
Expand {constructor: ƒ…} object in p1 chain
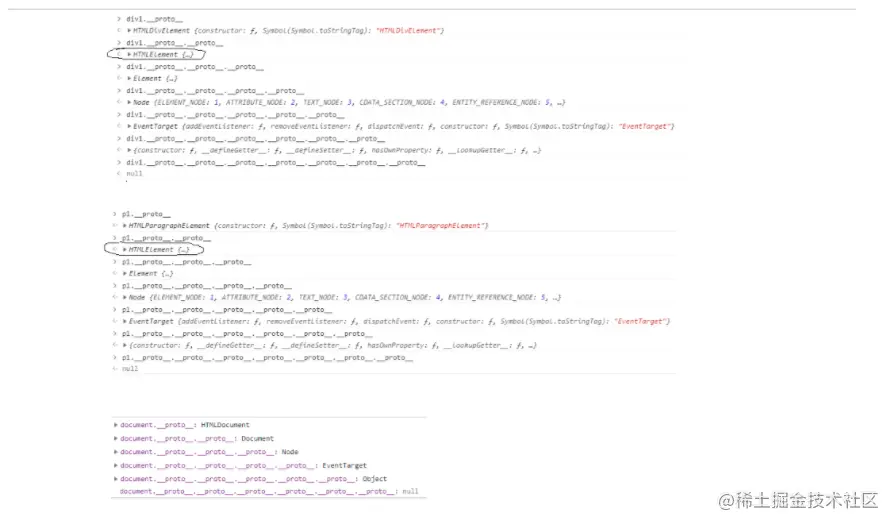point(125,346)
